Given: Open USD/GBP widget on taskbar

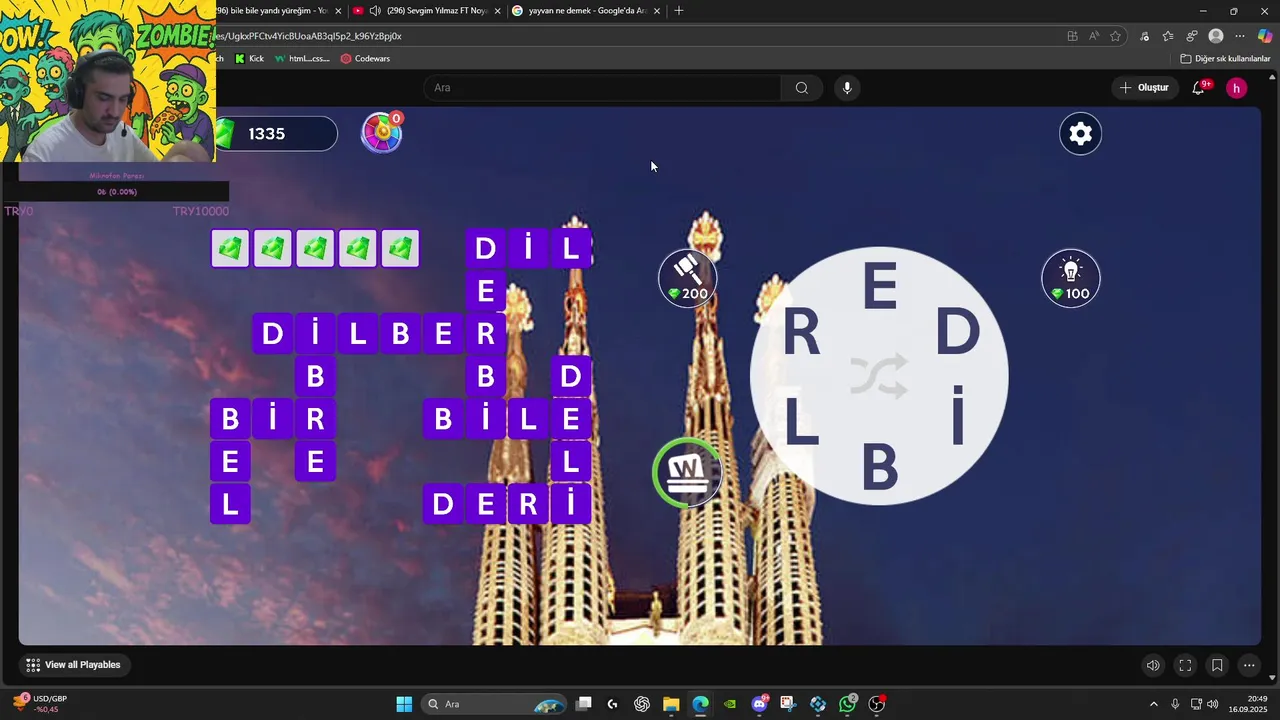Looking at the screenshot, I should point(40,703).
